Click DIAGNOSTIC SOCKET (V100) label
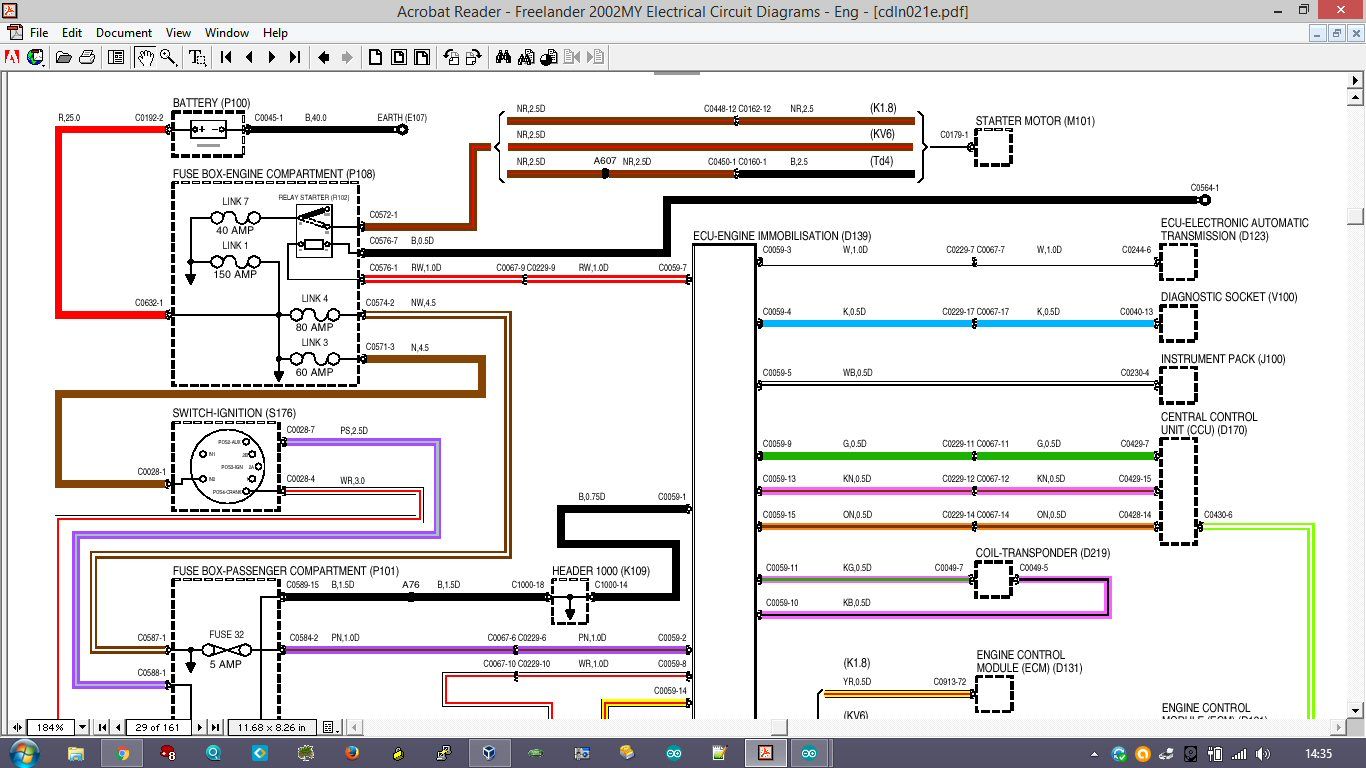This screenshot has width=1366, height=768. pos(1229,297)
